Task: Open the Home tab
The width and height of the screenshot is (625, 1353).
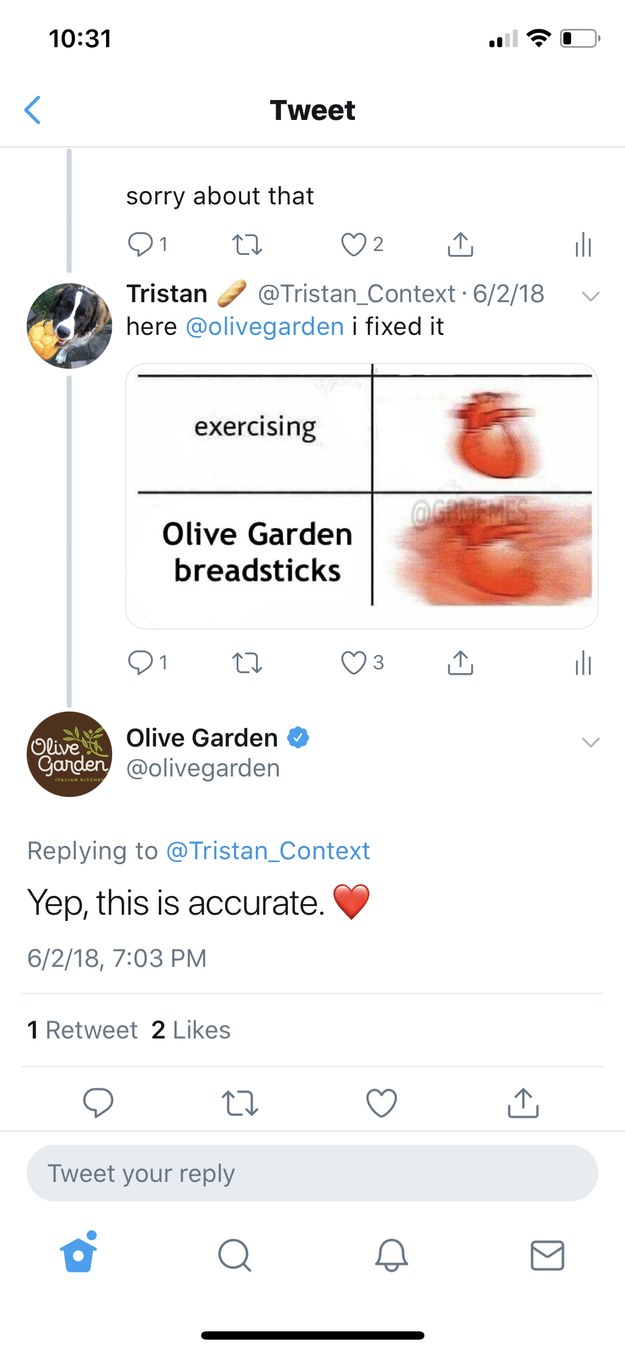Action: [78, 1254]
